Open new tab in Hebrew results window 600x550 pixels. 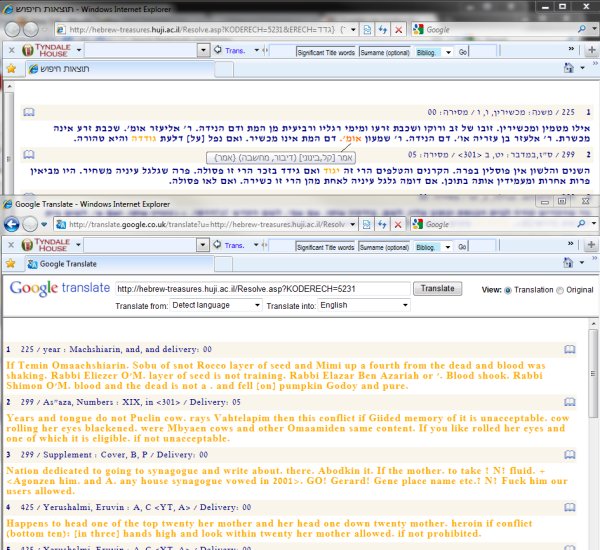coord(224,70)
